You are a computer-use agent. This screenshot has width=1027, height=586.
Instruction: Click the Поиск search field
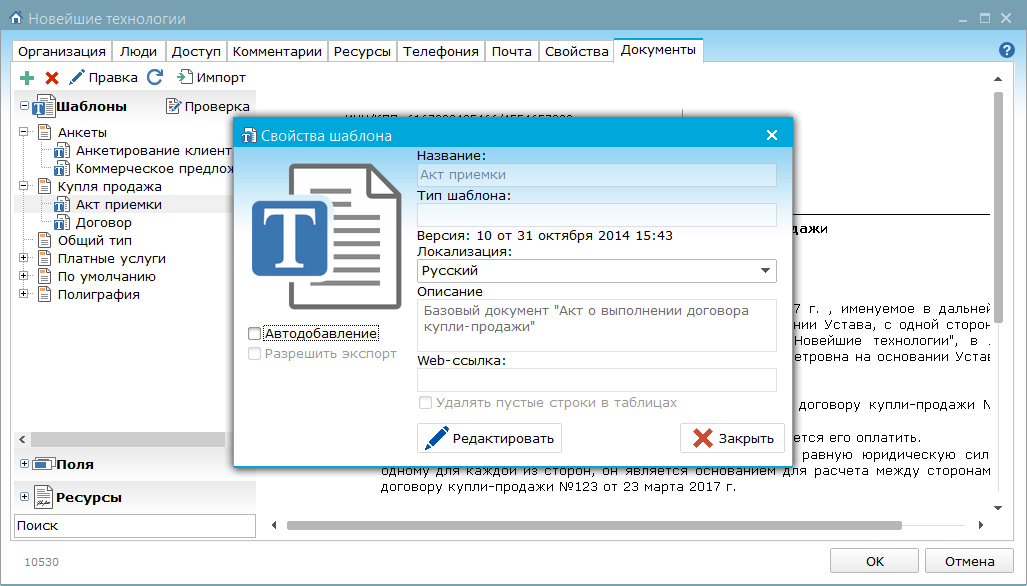pos(135,526)
